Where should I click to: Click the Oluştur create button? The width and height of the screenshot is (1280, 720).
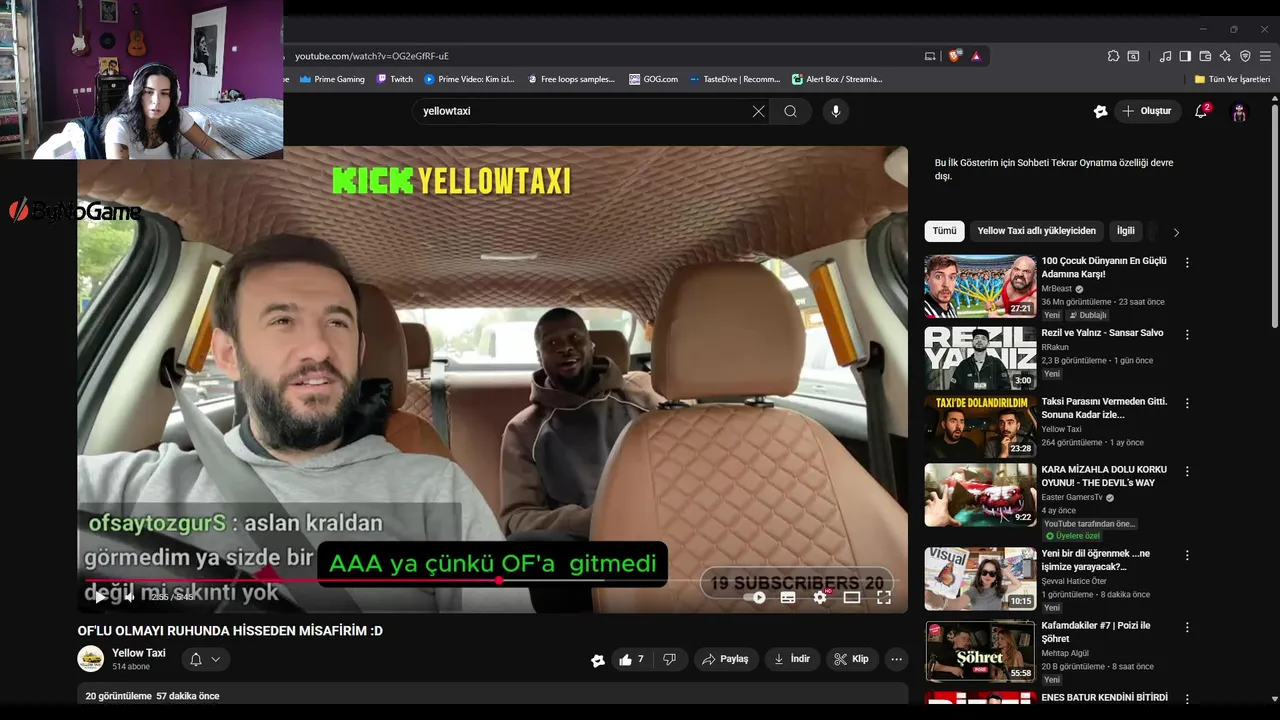(1148, 111)
